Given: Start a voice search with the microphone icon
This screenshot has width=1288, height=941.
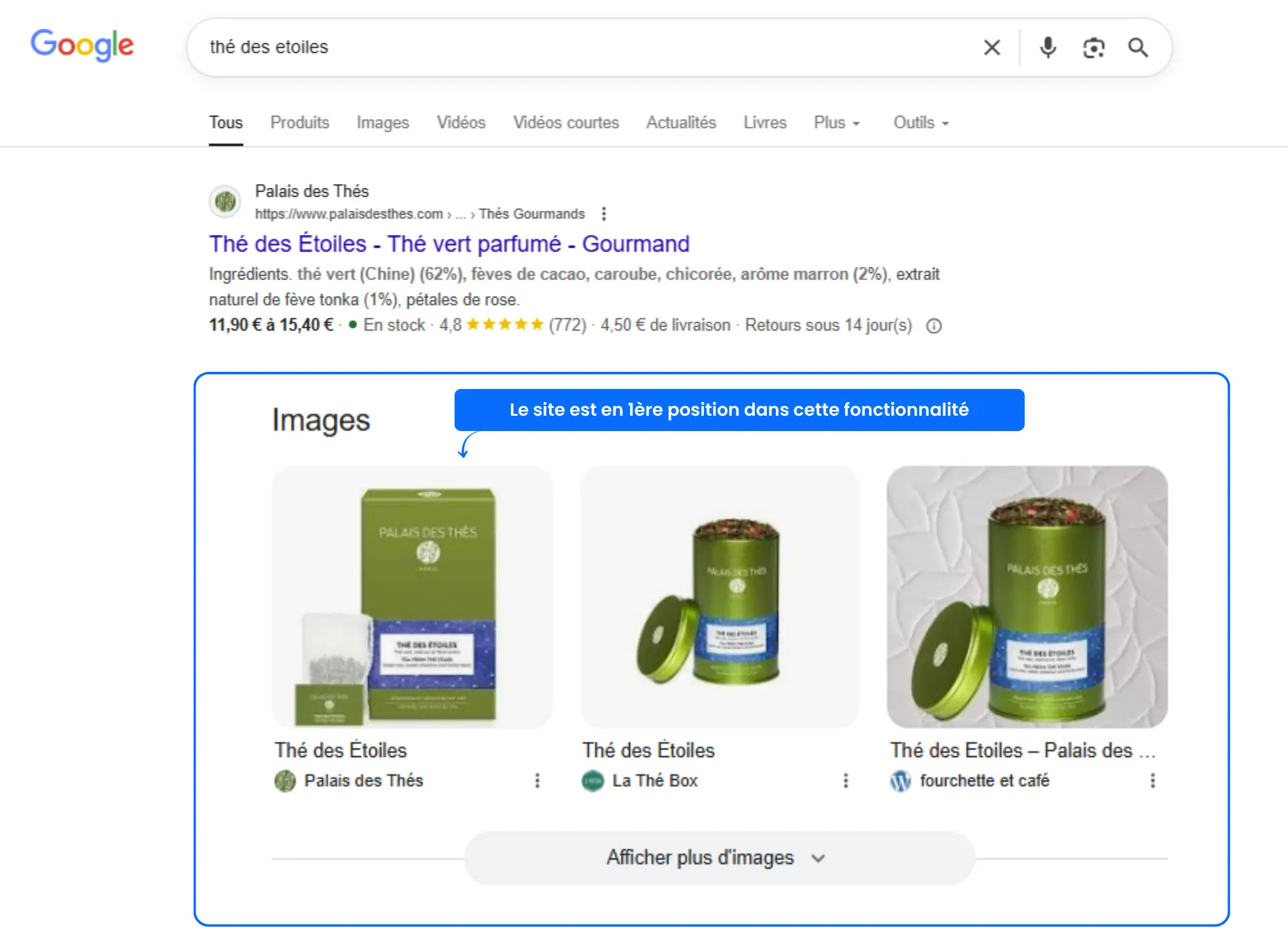Looking at the screenshot, I should coord(1048,47).
